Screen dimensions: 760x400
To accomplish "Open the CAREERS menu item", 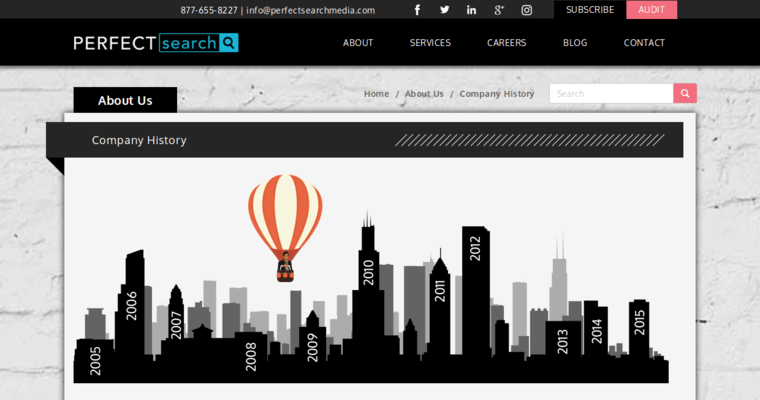I will point(507,43).
